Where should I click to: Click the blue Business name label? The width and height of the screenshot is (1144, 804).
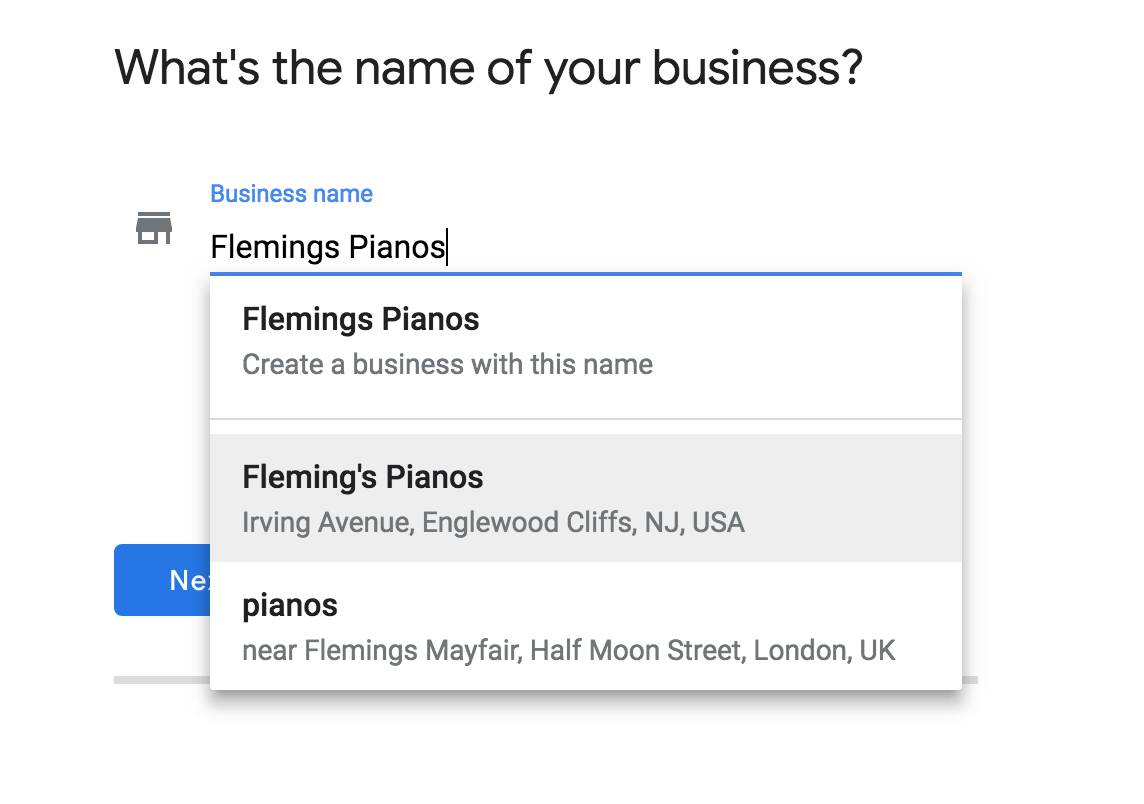tap(291, 194)
